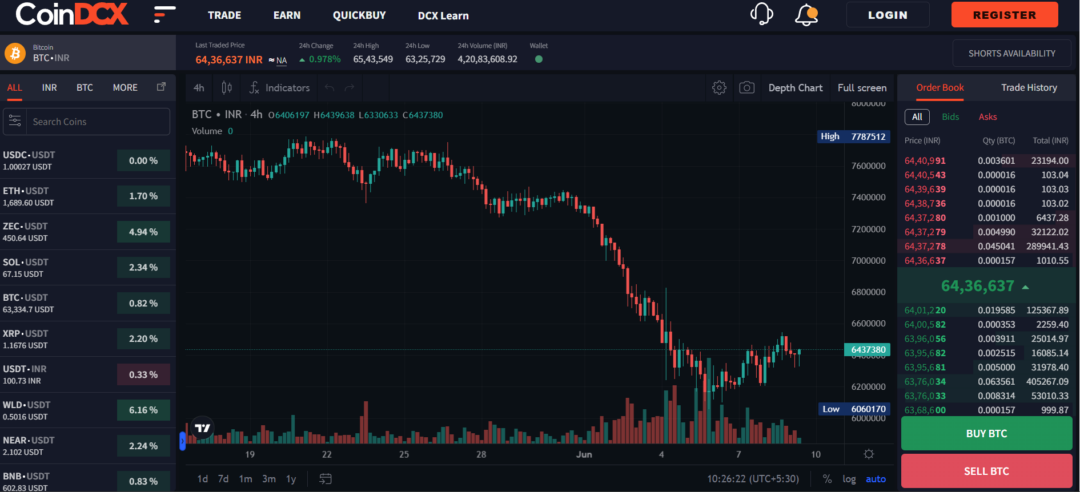Open the MORE markets tab
This screenshot has height=492, width=1080.
125,88
